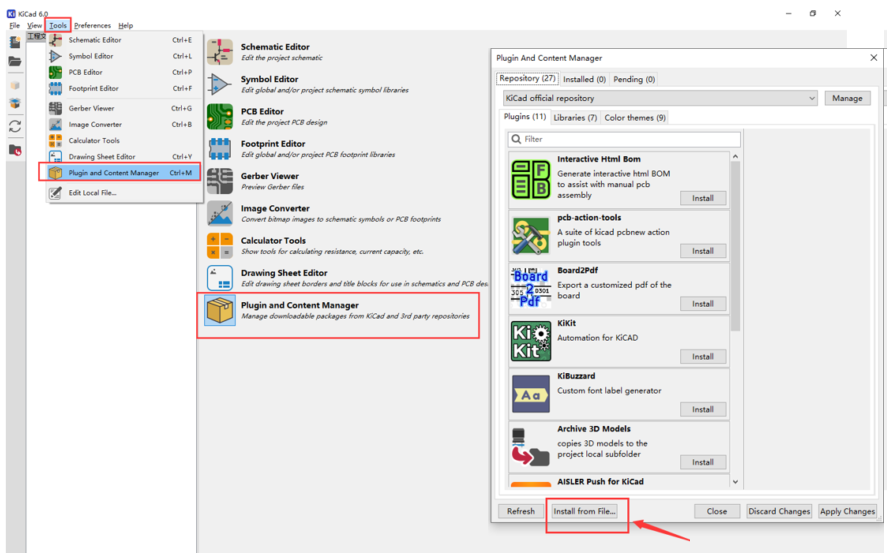Open Schematic Editor icon in Tools menu
Image resolution: width=887 pixels, height=553 pixels.
[x=55, y=40]
